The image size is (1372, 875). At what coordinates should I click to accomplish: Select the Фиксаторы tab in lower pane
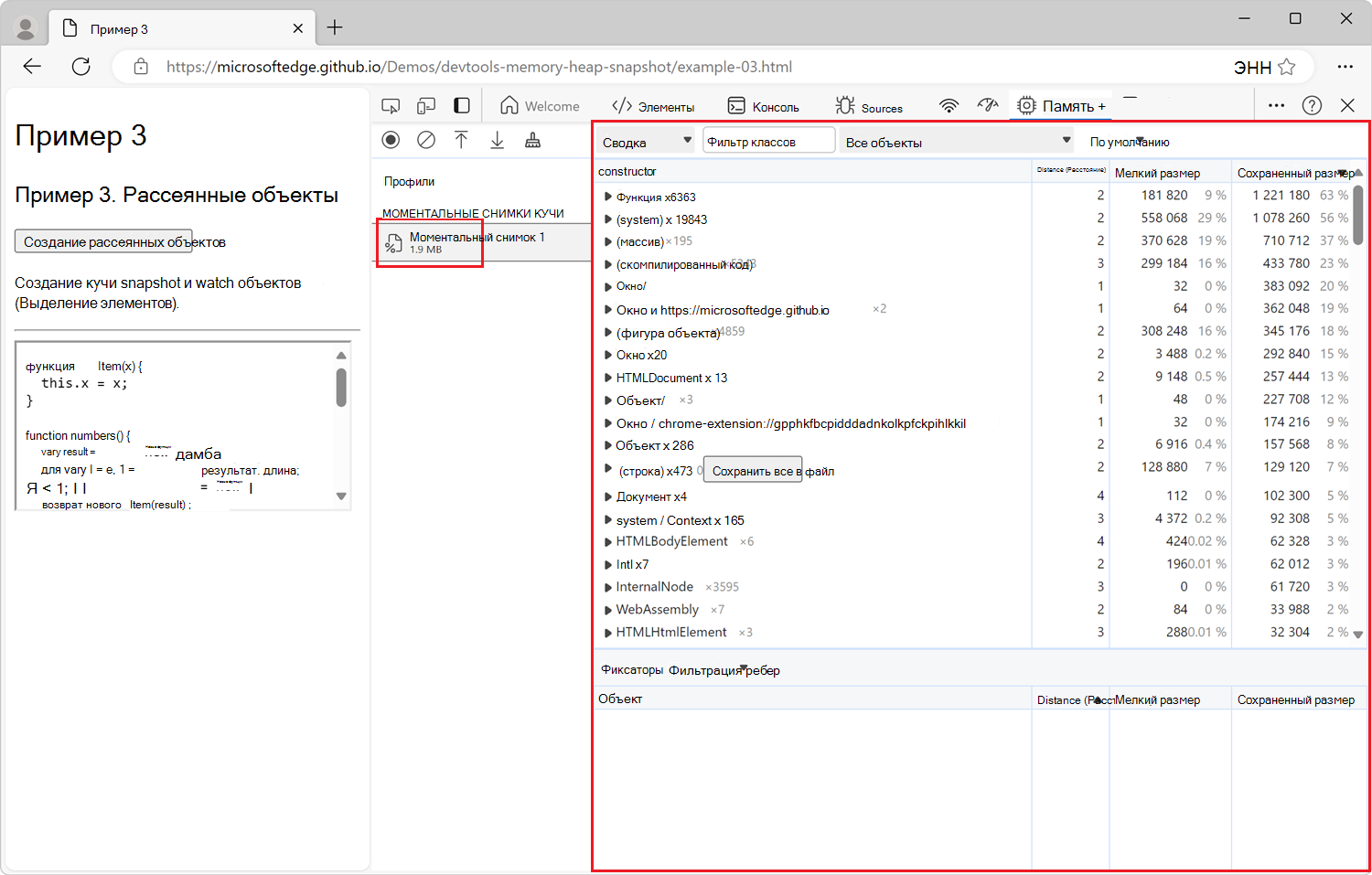(x=632, y=670)
